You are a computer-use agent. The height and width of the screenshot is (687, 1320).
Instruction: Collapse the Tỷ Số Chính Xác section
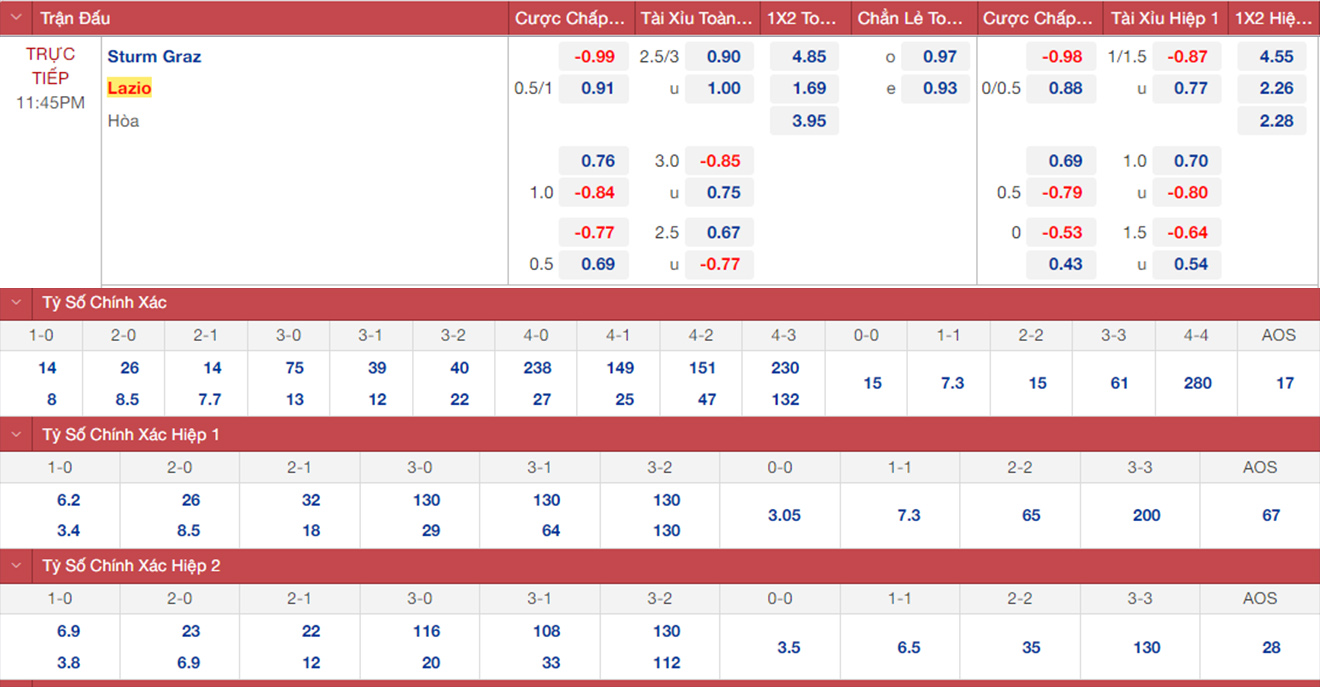click(15, 302)
